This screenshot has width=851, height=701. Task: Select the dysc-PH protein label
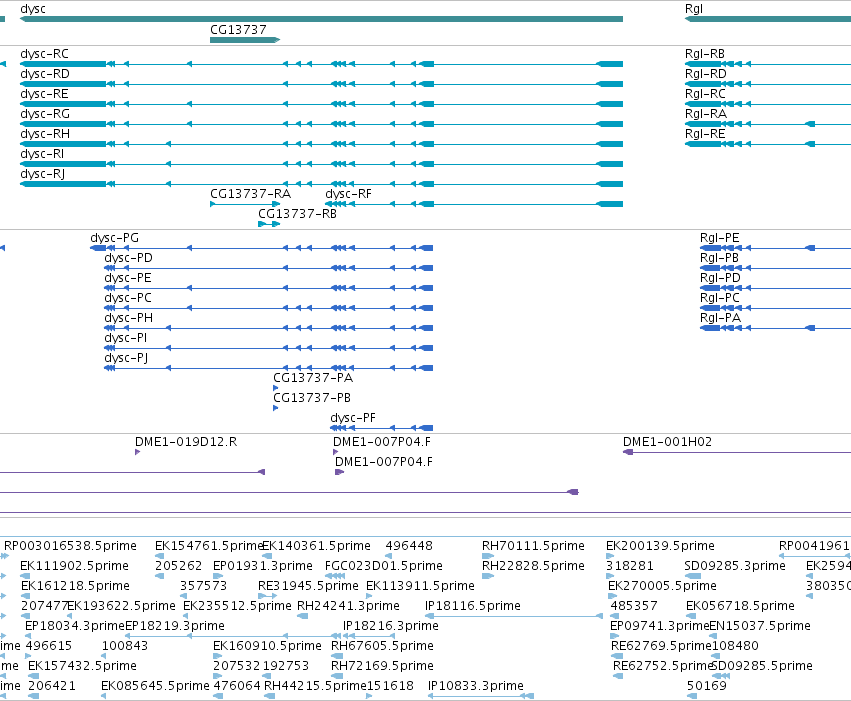(129, 318)
